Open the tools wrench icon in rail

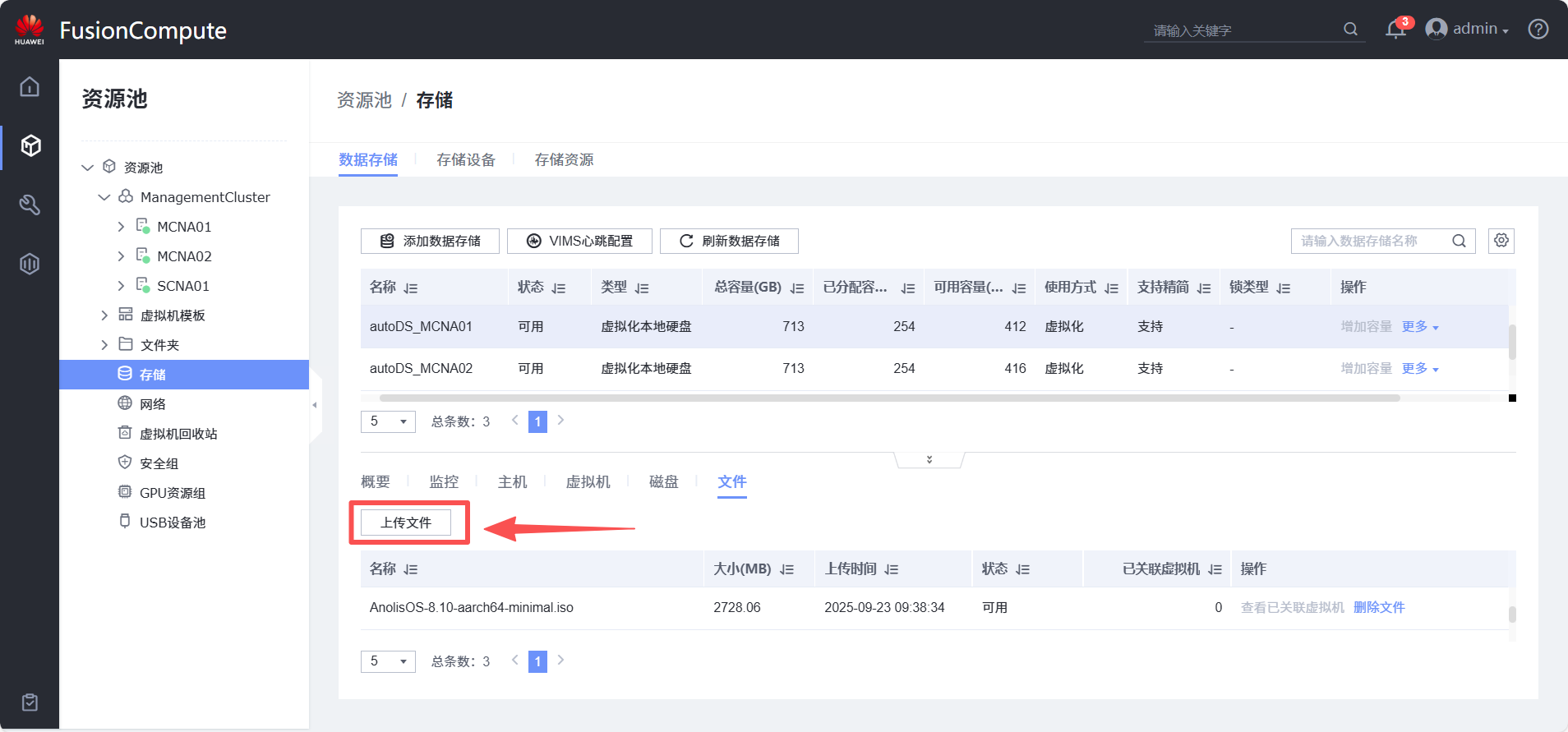[30, 205]
